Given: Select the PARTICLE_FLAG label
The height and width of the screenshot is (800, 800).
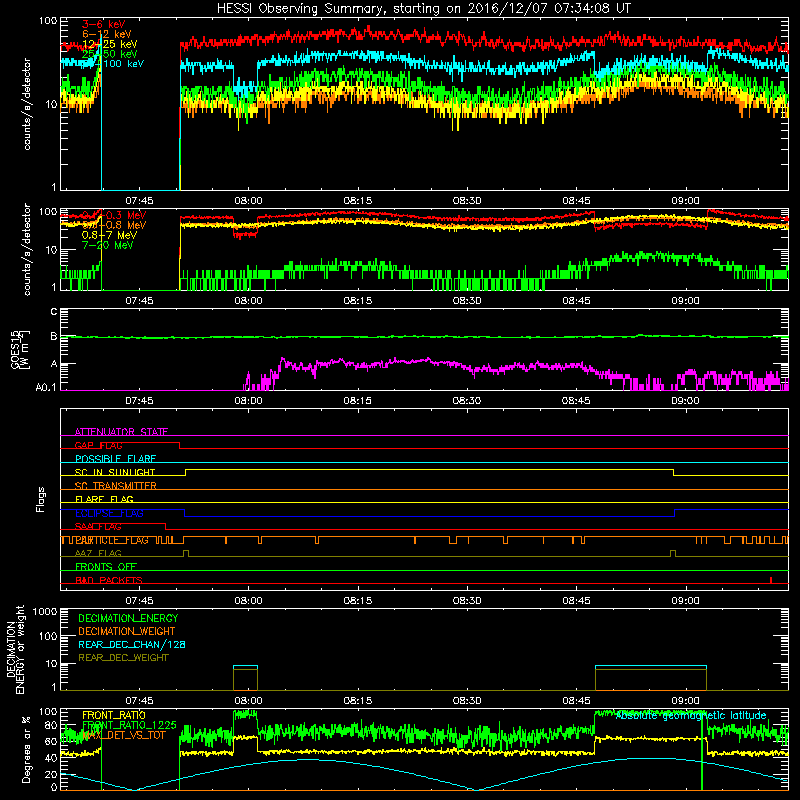Looking at the screenshot, I should pyautogui.click(x=112, y=540).
